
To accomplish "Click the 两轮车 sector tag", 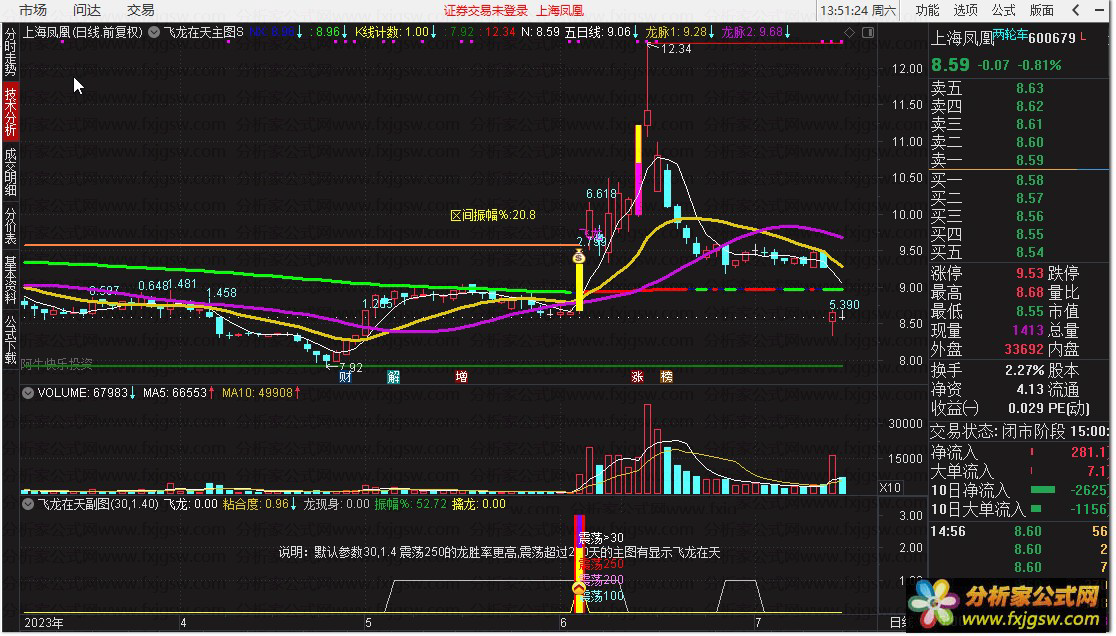I will point(1010,35).
